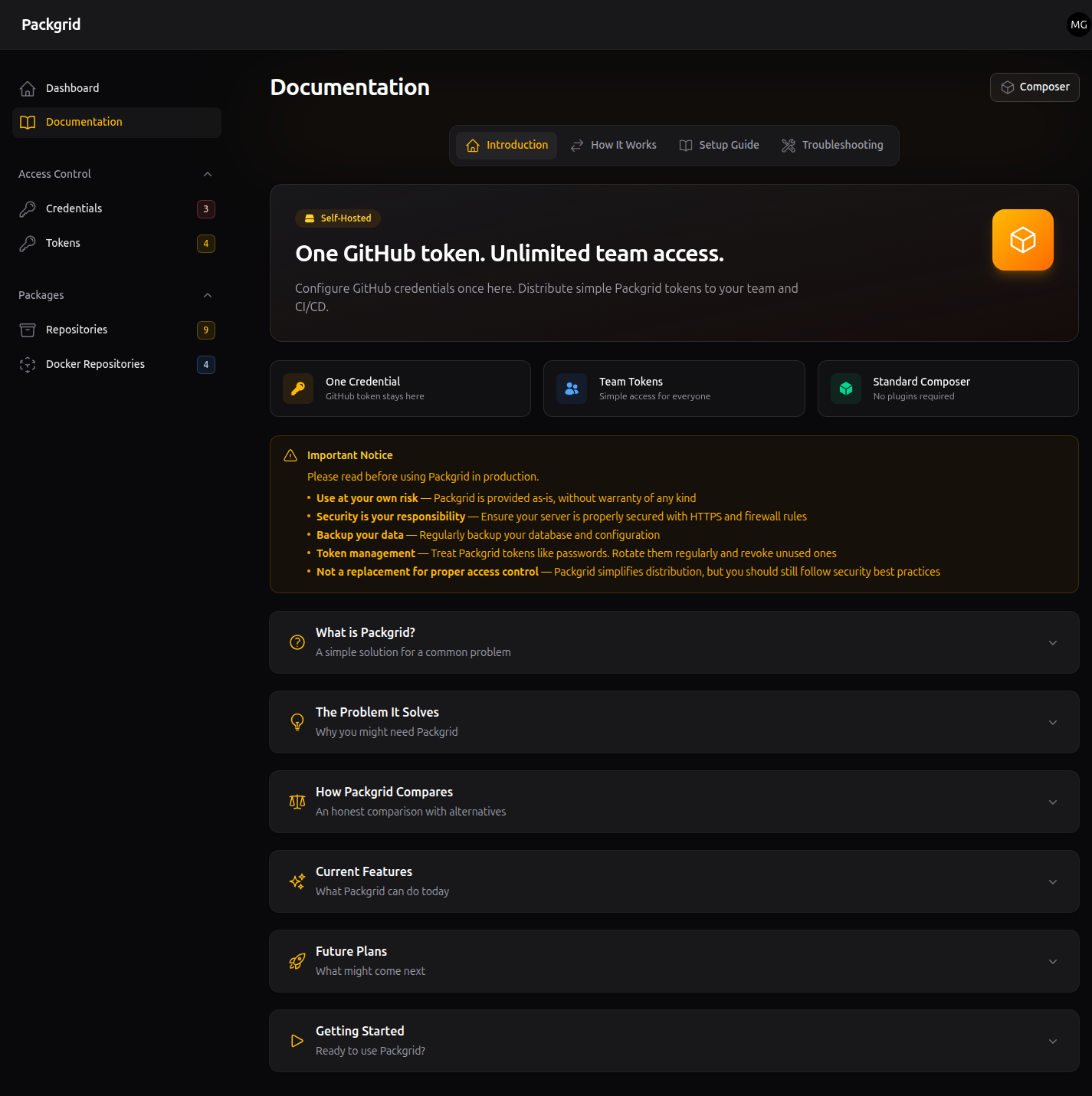The image size is (1092, 1096).
Task: Click the Repositories archive box icon
Action: pos(28,330)
